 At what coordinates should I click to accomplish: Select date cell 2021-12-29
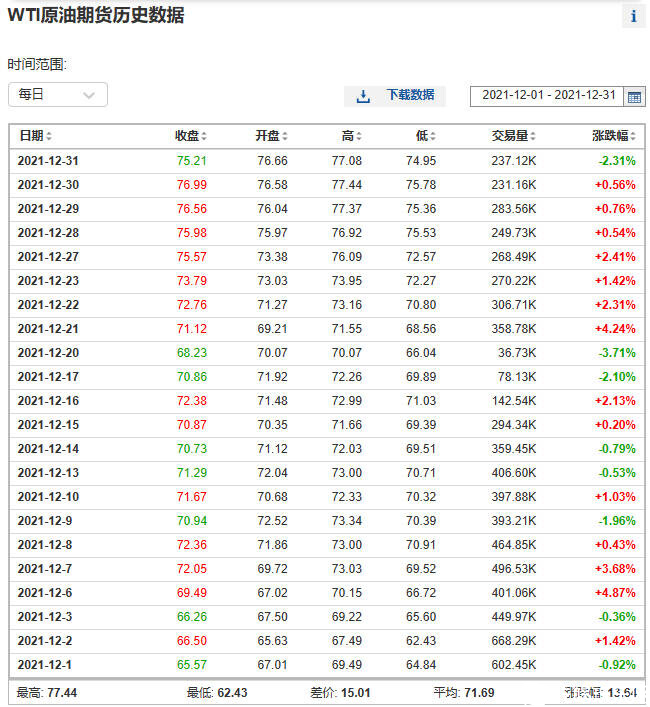point(48,209)
